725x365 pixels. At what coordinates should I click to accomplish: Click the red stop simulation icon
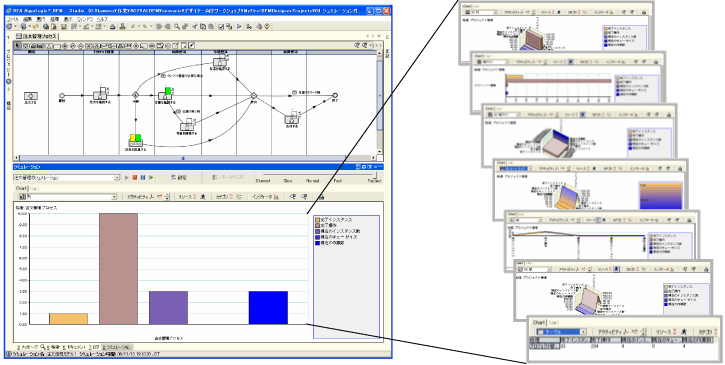(x=135, y=178)
